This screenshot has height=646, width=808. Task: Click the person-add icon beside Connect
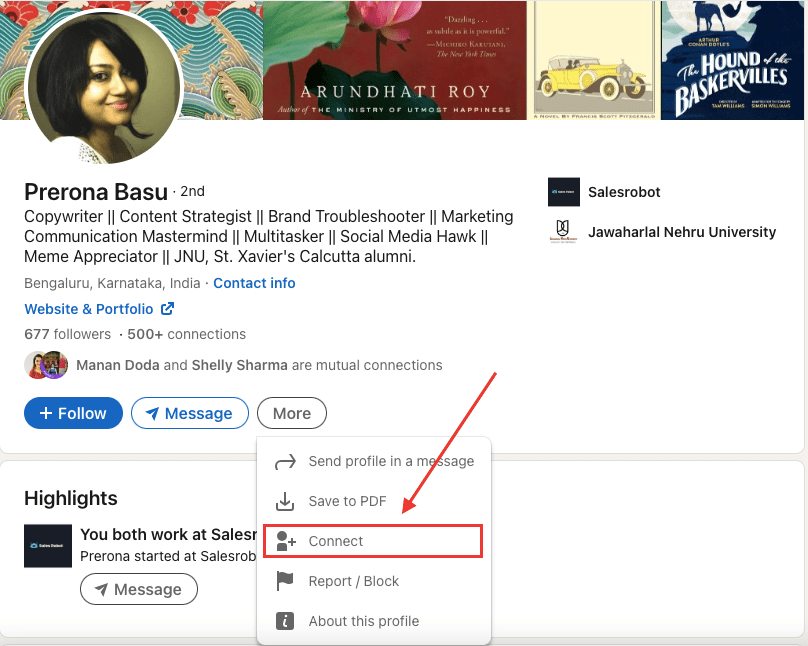click(x=284, y=541)
